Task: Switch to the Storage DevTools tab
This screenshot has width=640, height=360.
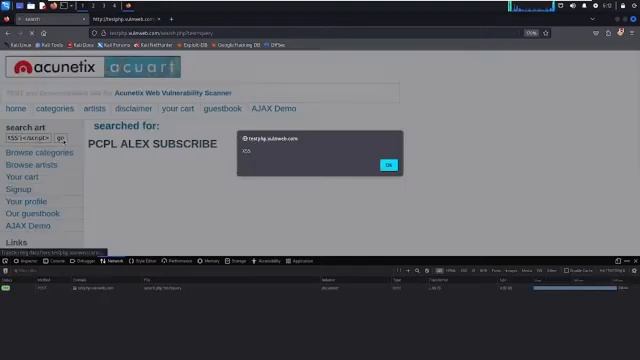Action: click(x=236, y=261)
